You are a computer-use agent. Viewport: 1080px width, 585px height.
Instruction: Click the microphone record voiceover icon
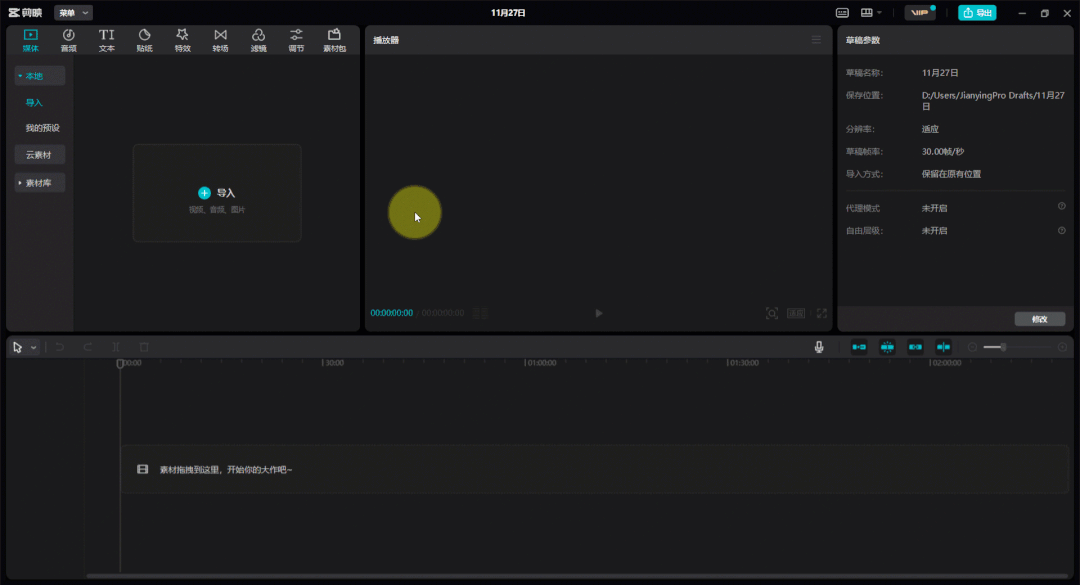(819, 347)
